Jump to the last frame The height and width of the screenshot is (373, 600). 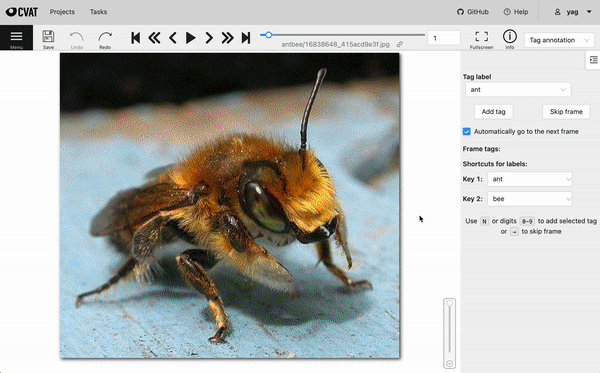[246, 38]
